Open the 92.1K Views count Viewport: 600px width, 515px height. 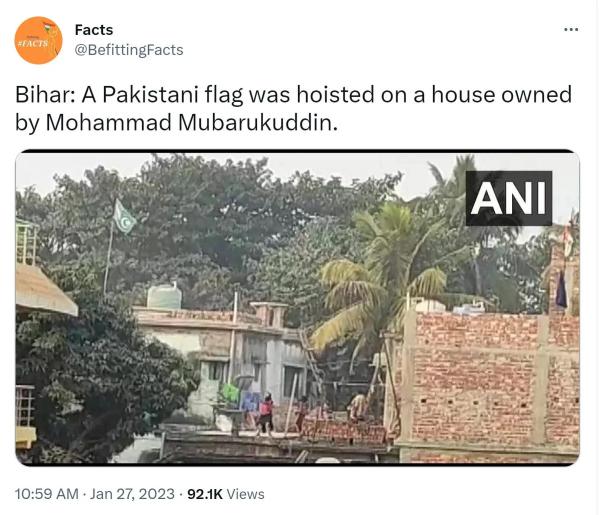tap(226, 494)
